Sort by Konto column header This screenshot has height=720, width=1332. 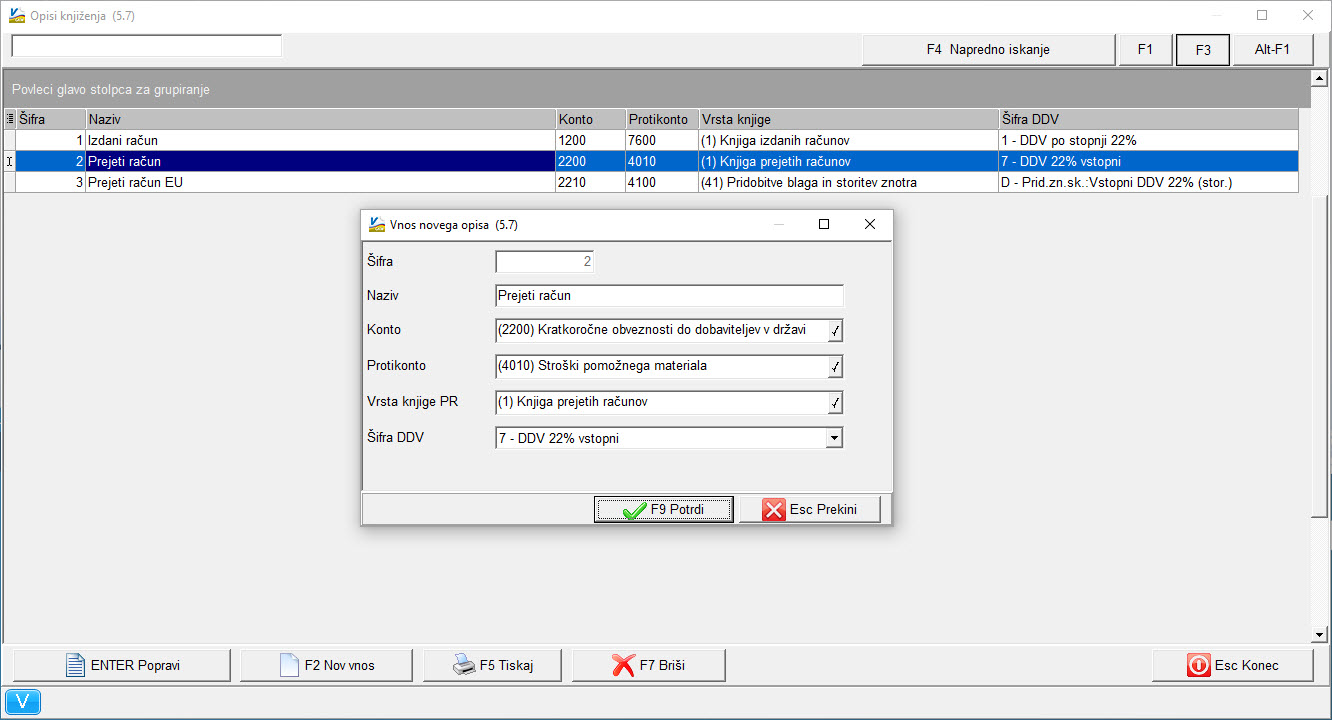pos(591,119)
